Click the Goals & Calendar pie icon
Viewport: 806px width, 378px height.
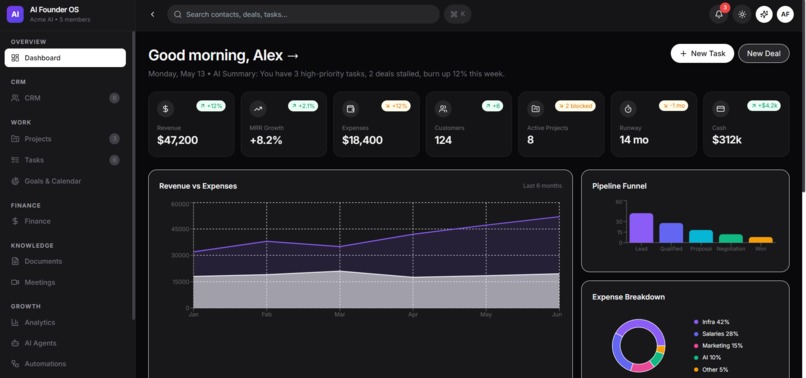(x=15, y=181)
